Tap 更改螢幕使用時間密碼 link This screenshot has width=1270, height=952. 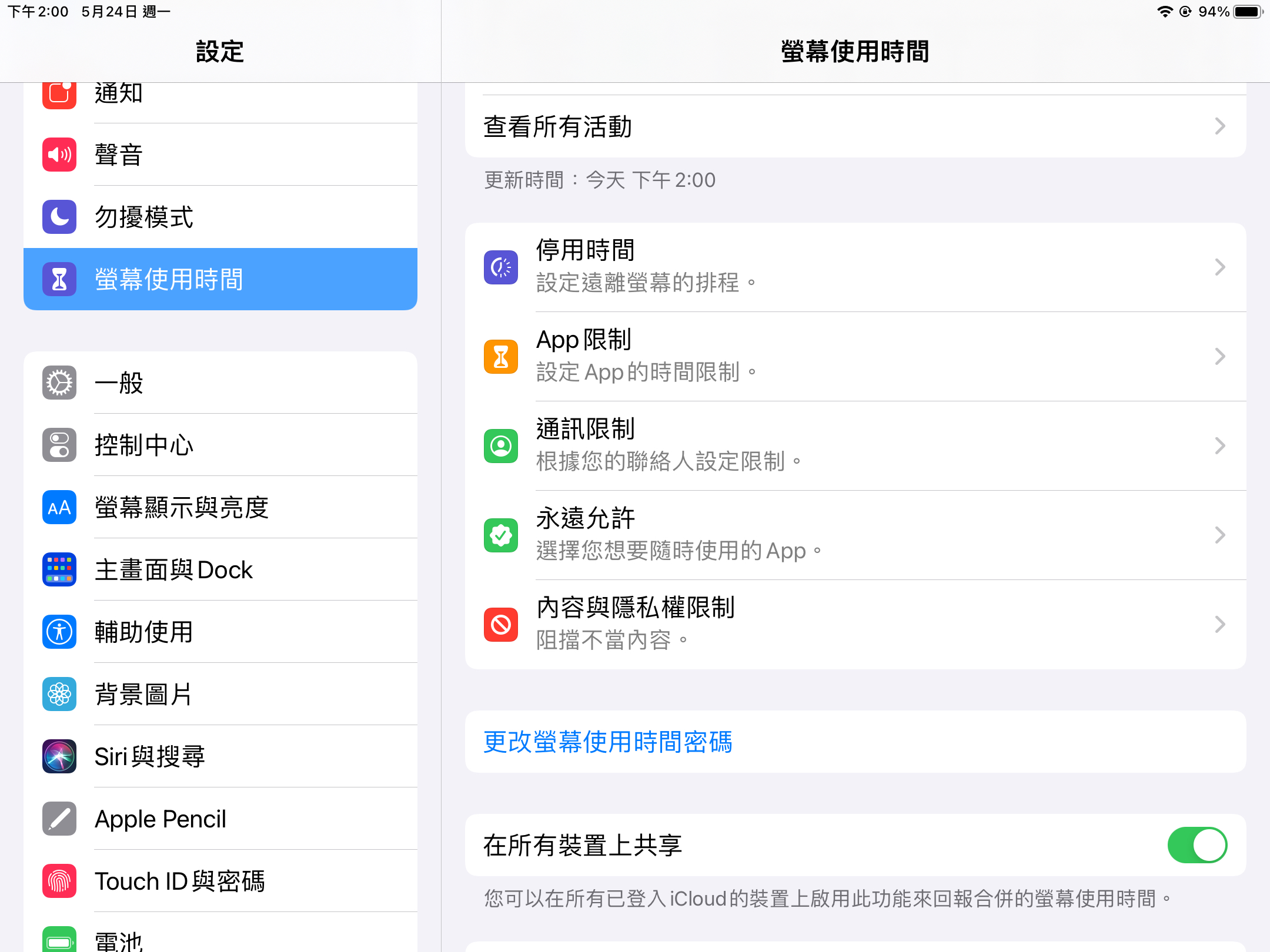click(607, 742)
